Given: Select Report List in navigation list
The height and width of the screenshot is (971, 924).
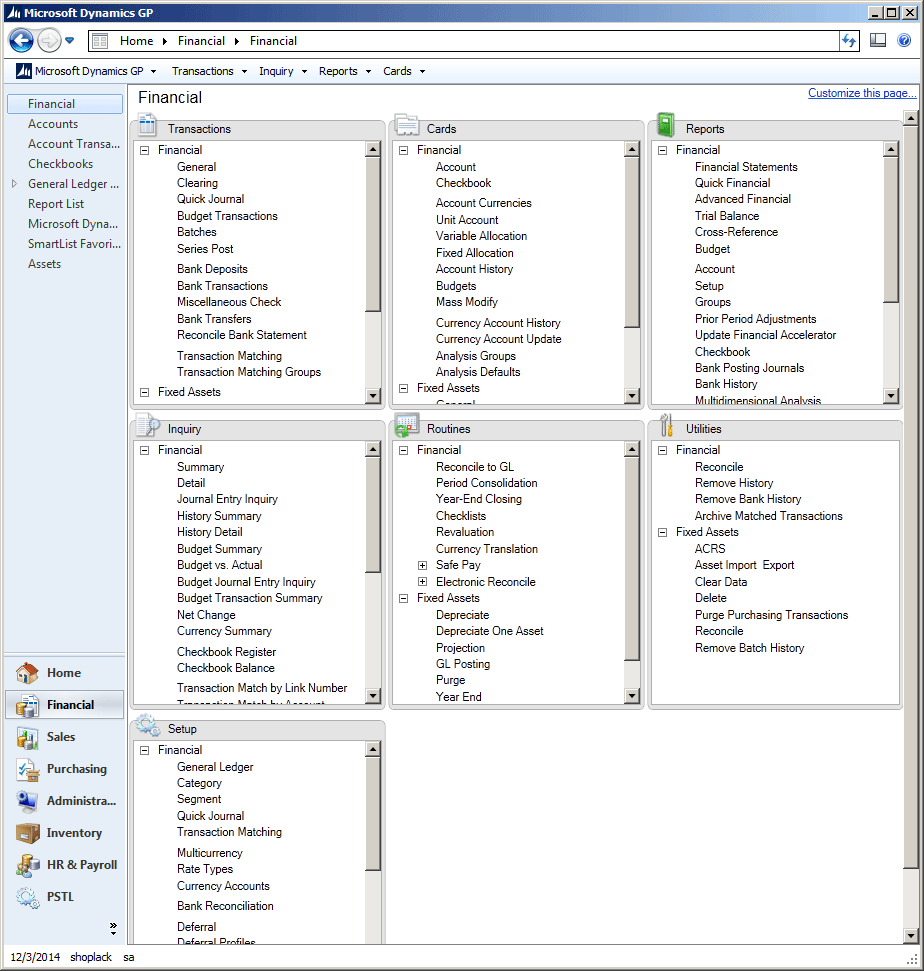Looking at the screenshot, I should pyautogui.click(x=56, y=204).
